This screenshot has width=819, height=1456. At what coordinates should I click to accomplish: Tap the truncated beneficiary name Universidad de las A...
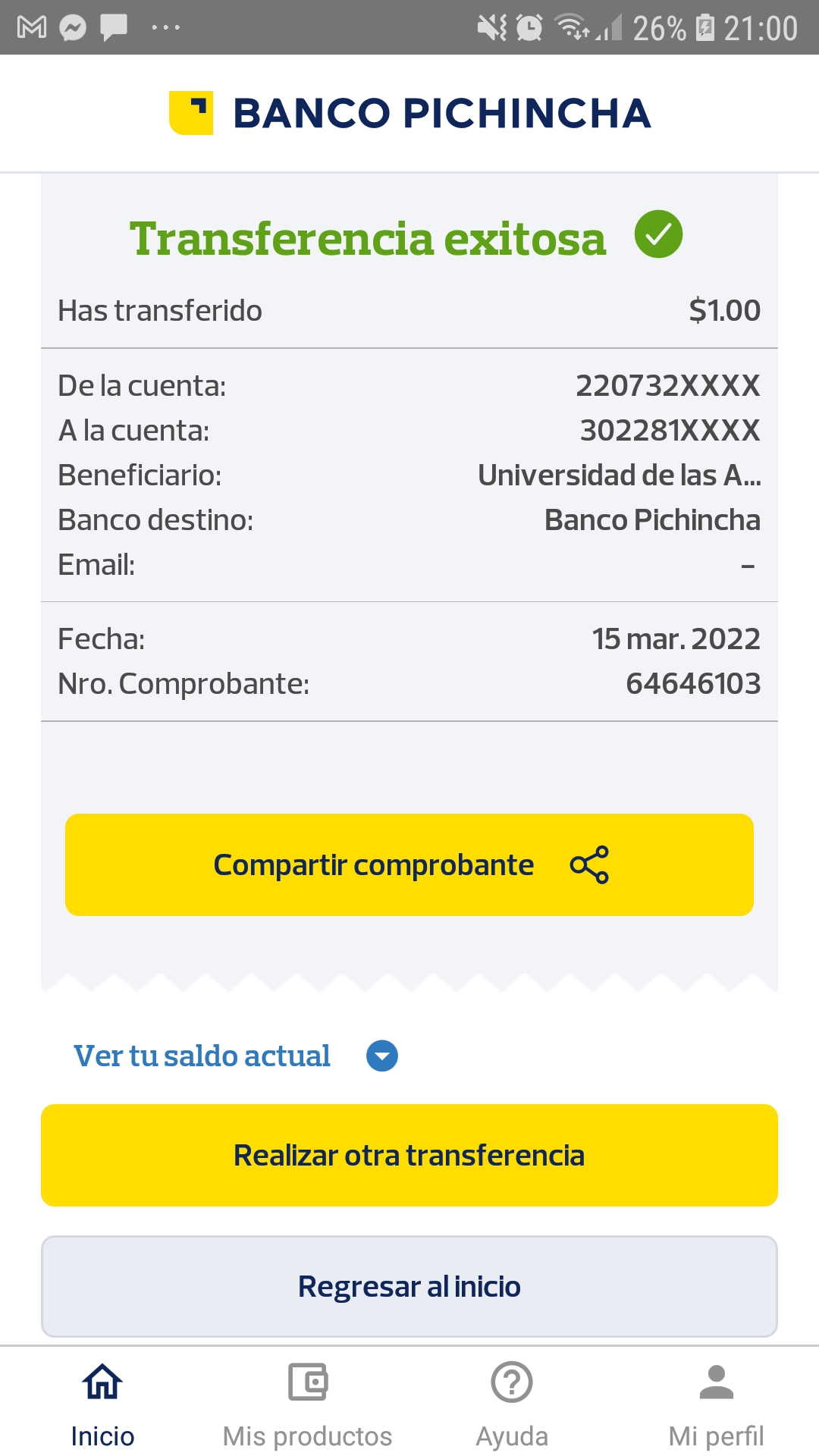point(619,475)
